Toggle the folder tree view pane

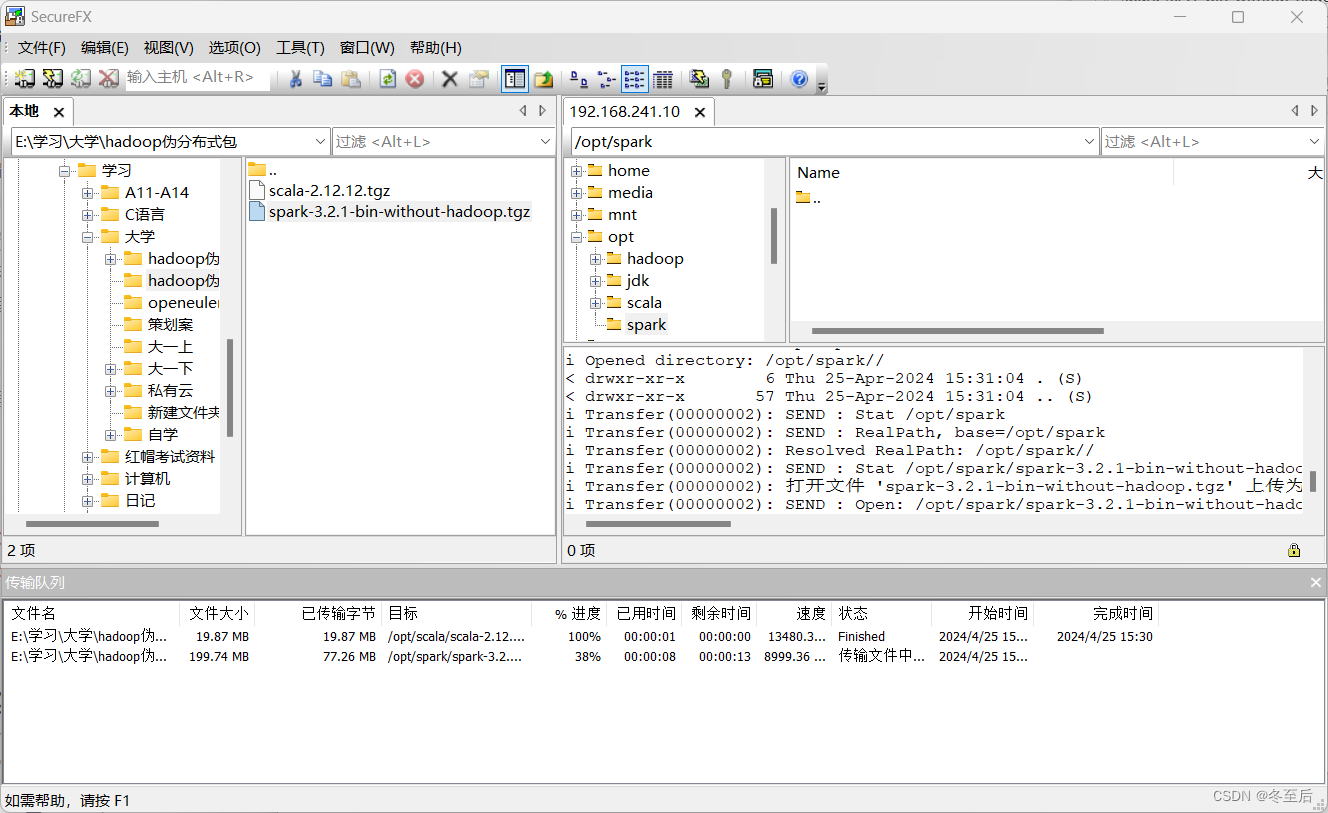514,78
